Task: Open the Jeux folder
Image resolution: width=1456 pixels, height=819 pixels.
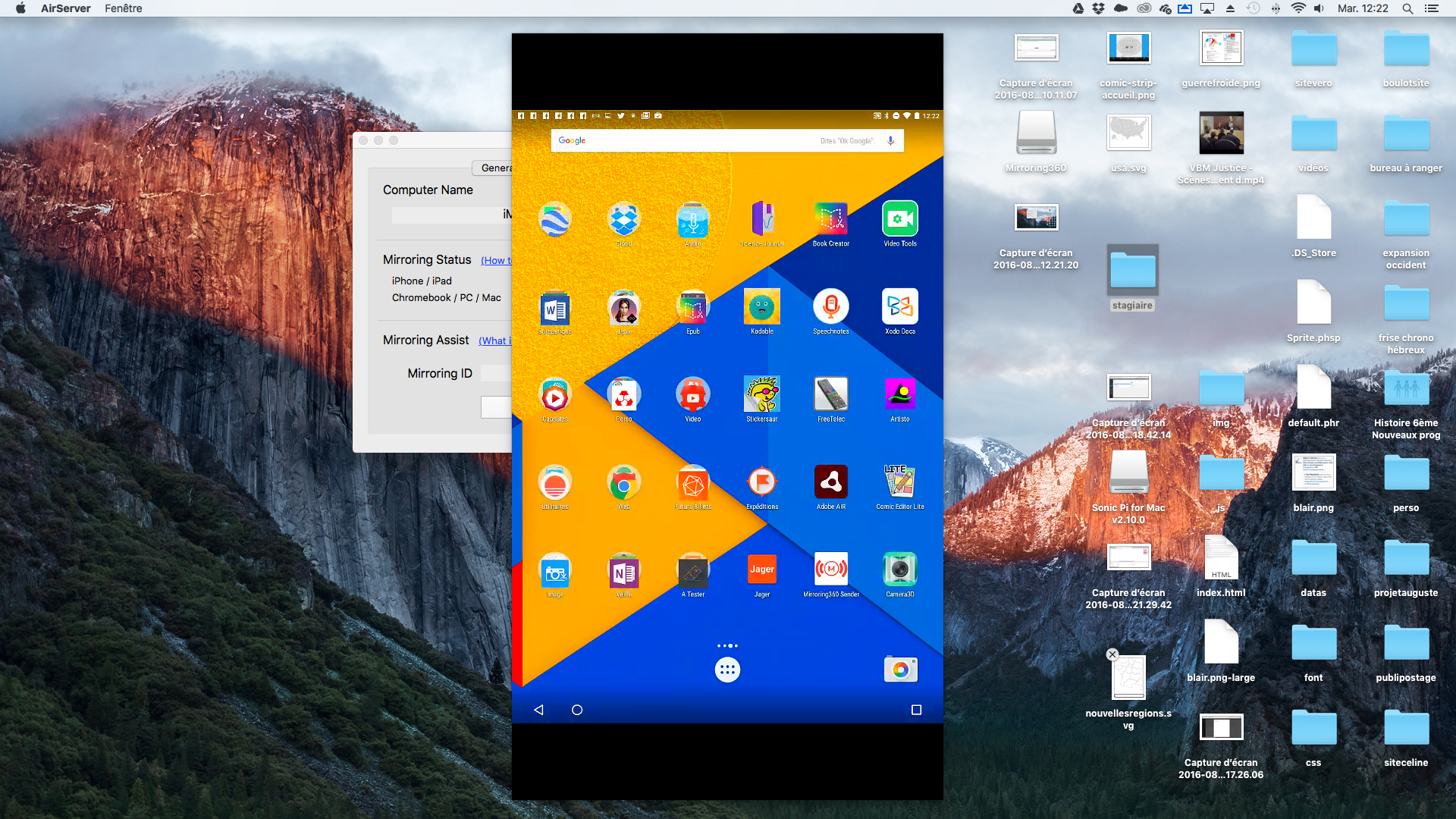Action: pyautogui.click(x=623, y=308)
